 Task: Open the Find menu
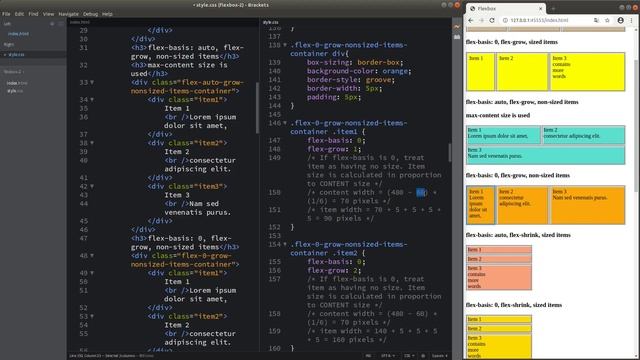(33, 14)
